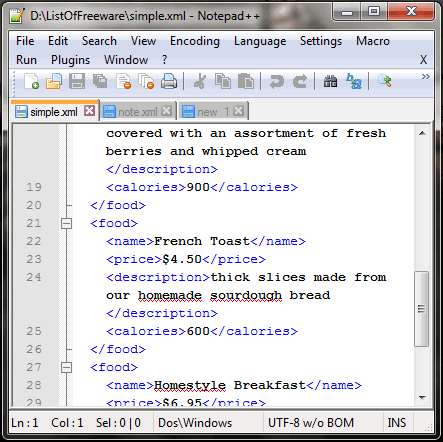Collapse the food element at line 21

click(x=66, y=223)
